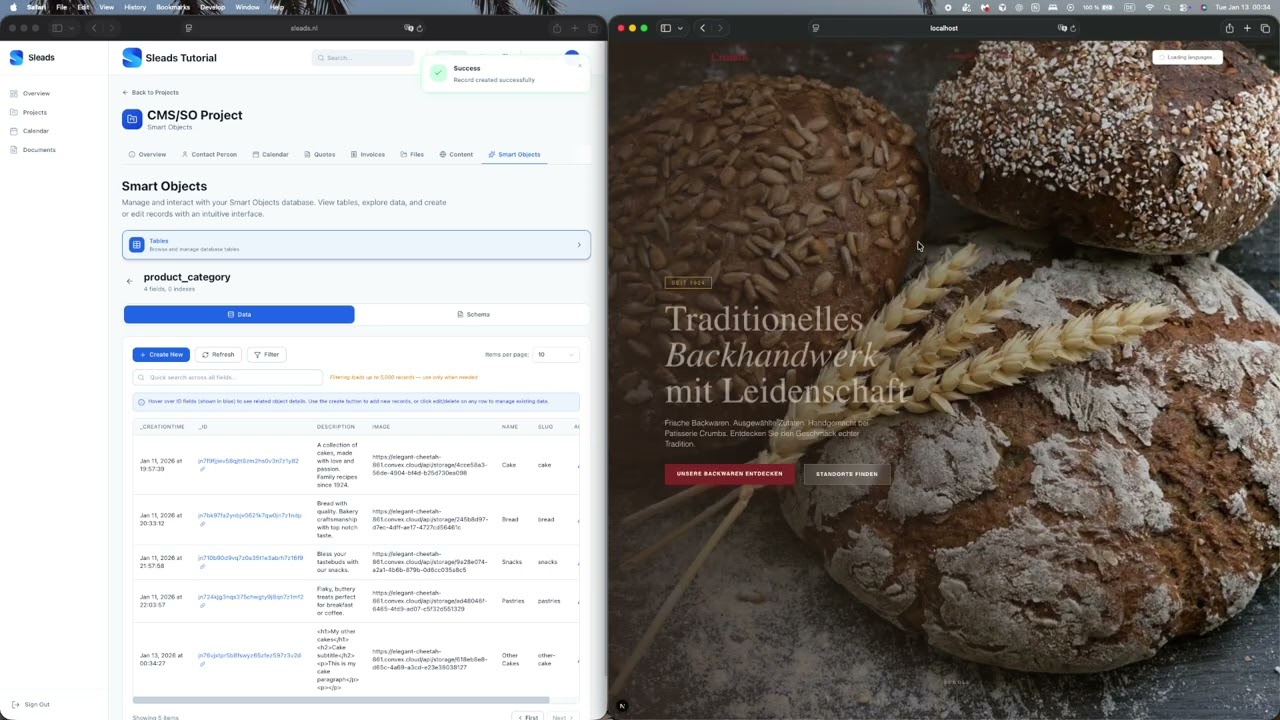This screenshot has height=720, width=1280.
Task: Click the Sleads Tutorial header logo
Action: coord(132,58)
